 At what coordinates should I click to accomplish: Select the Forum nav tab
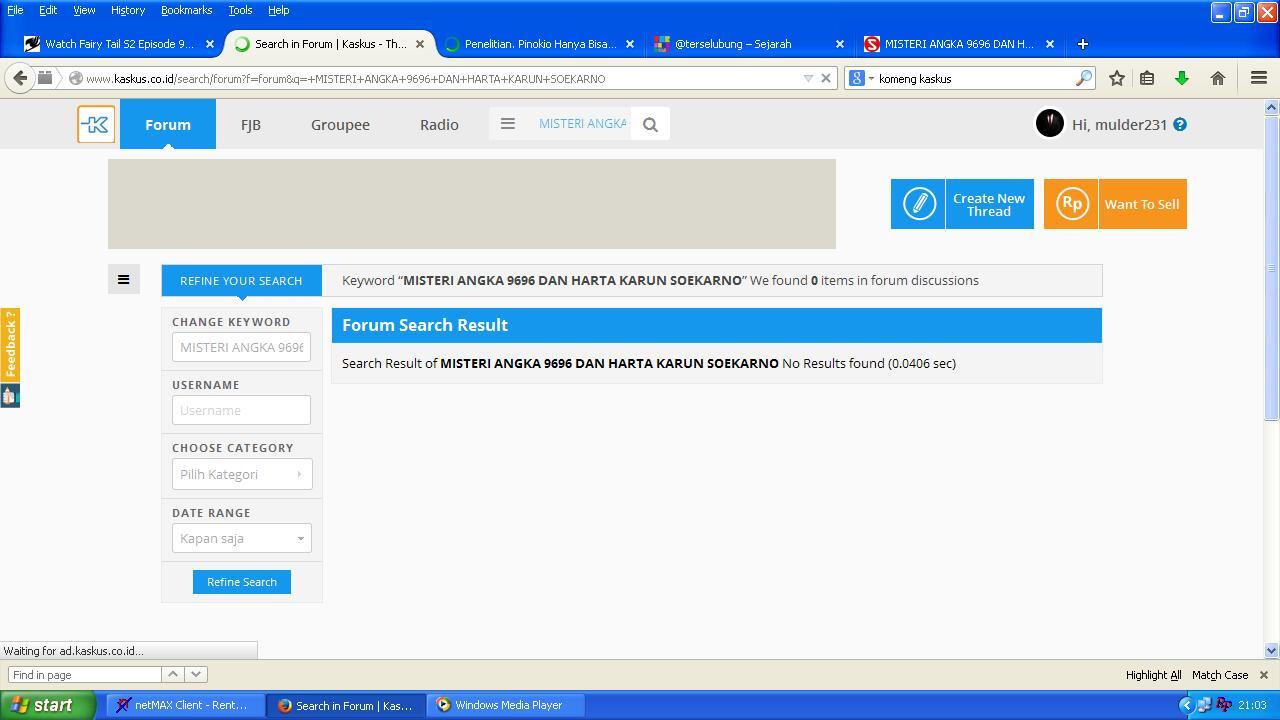pyautogui.click(x=168, y=124)
